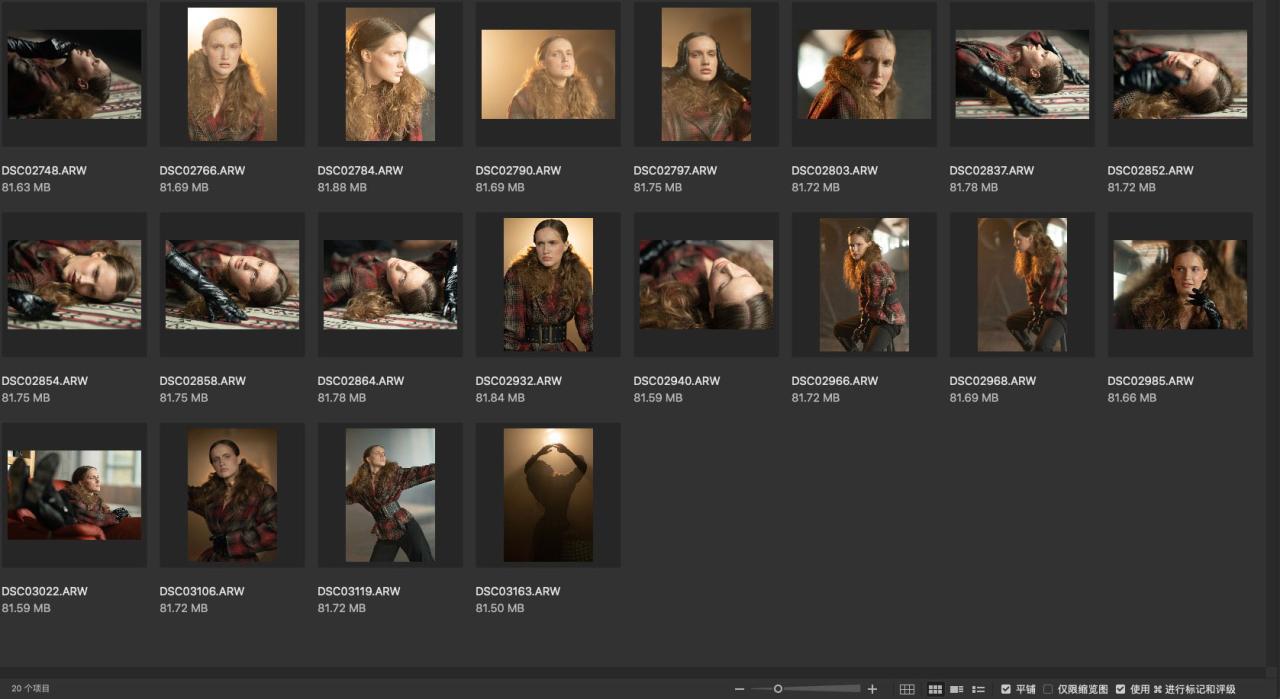Select the DSC03022.ARW red sofa thumbnail

[x=74, y=495]
